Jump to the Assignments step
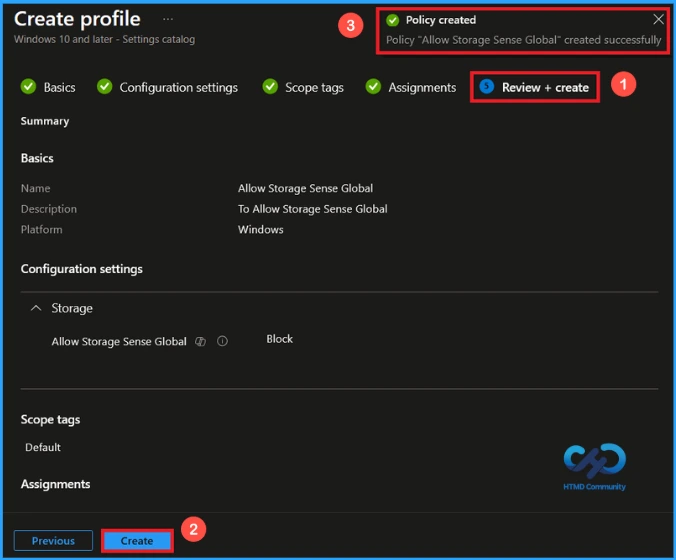This screenshot has height=560, width=676. click(x=422, y=88)
